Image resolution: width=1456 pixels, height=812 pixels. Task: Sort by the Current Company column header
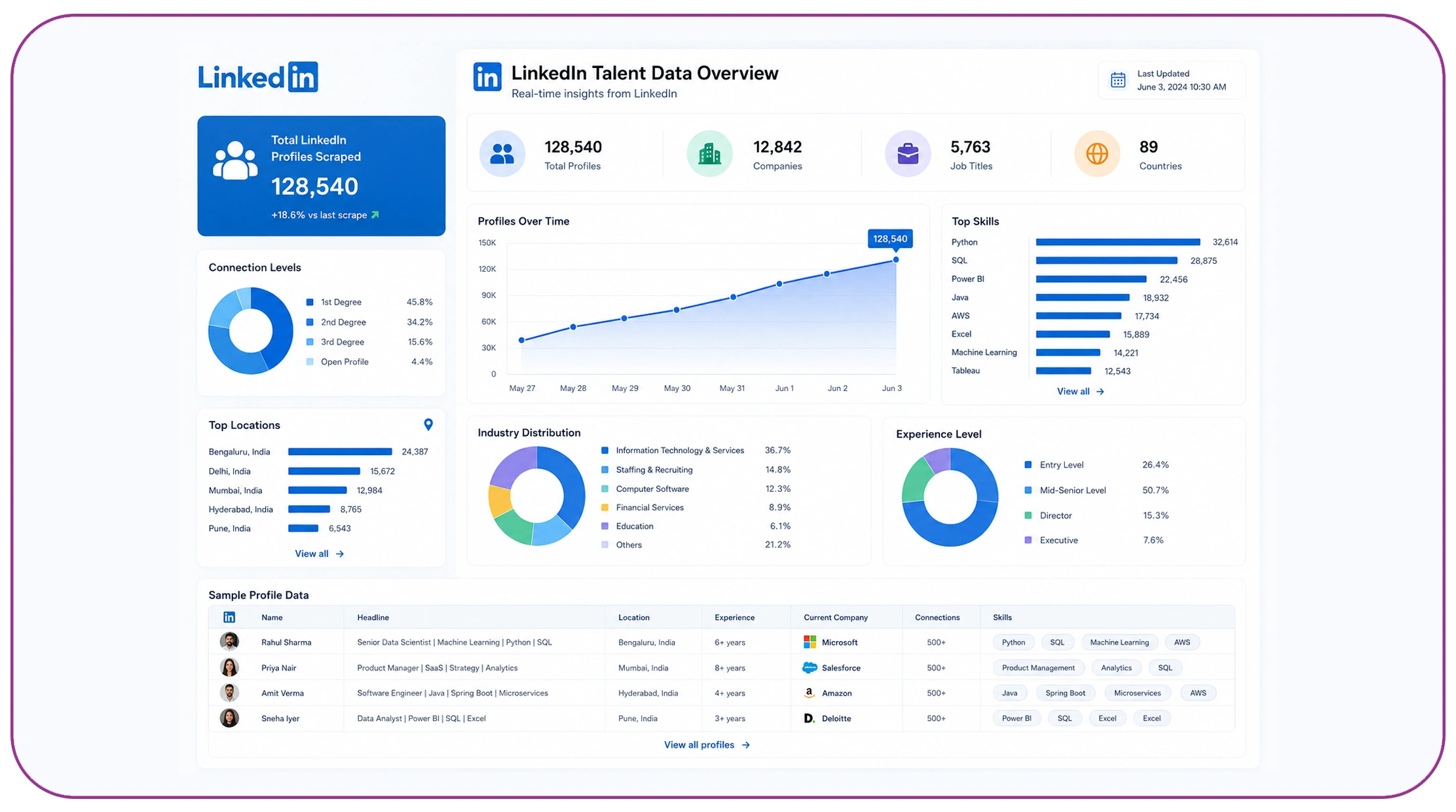836,618
